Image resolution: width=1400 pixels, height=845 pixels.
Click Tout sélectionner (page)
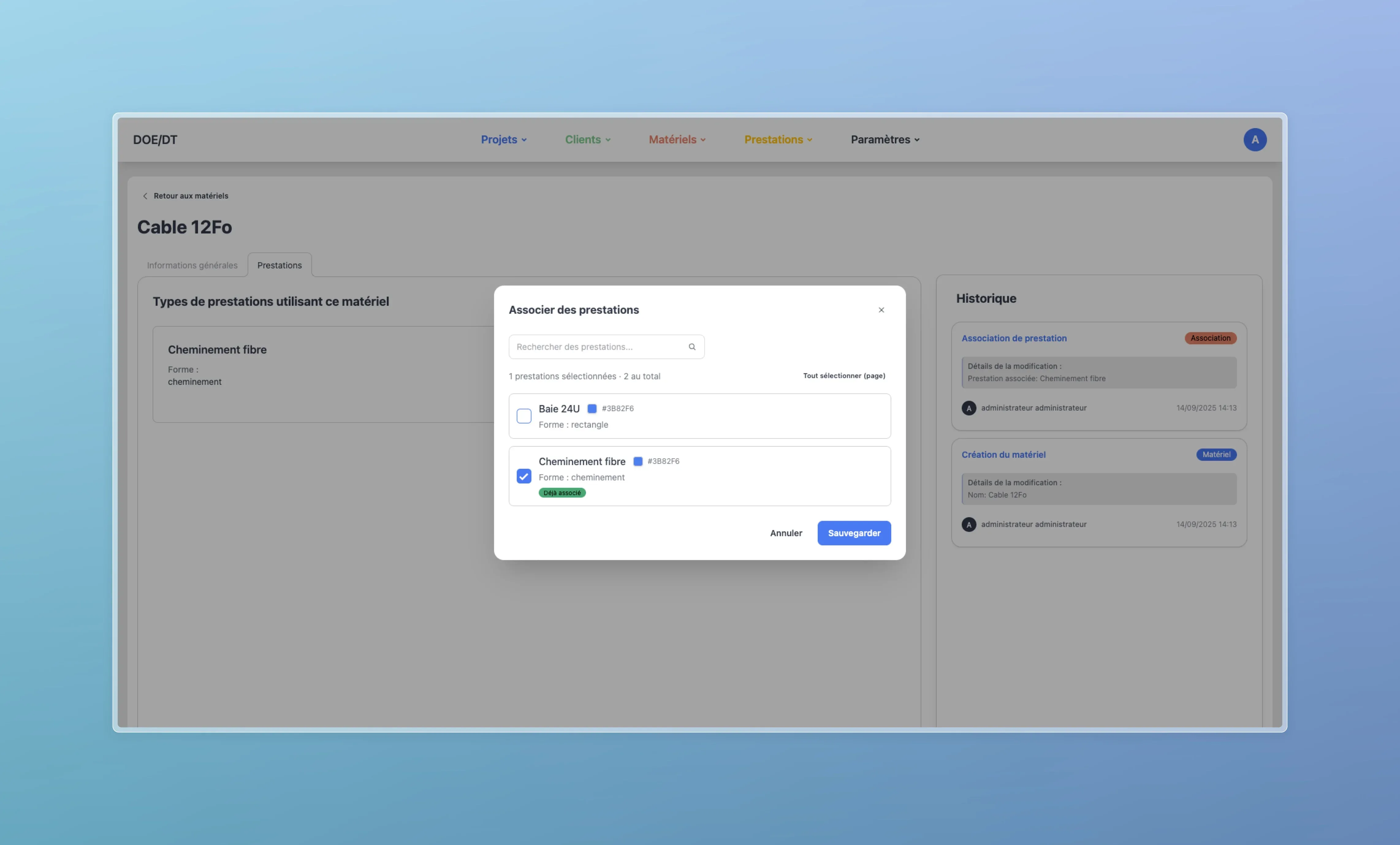pos(844,376)
